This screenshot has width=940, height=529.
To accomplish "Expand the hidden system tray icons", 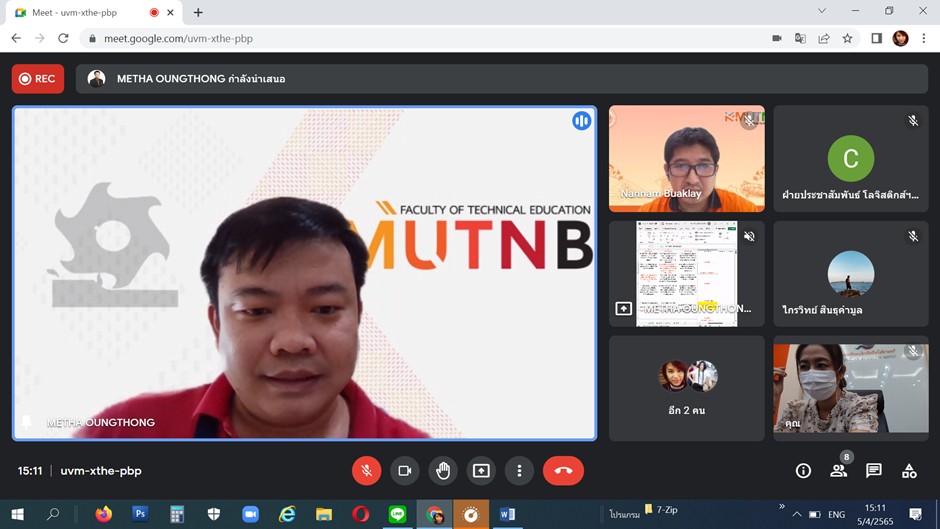I will point(797,515).
